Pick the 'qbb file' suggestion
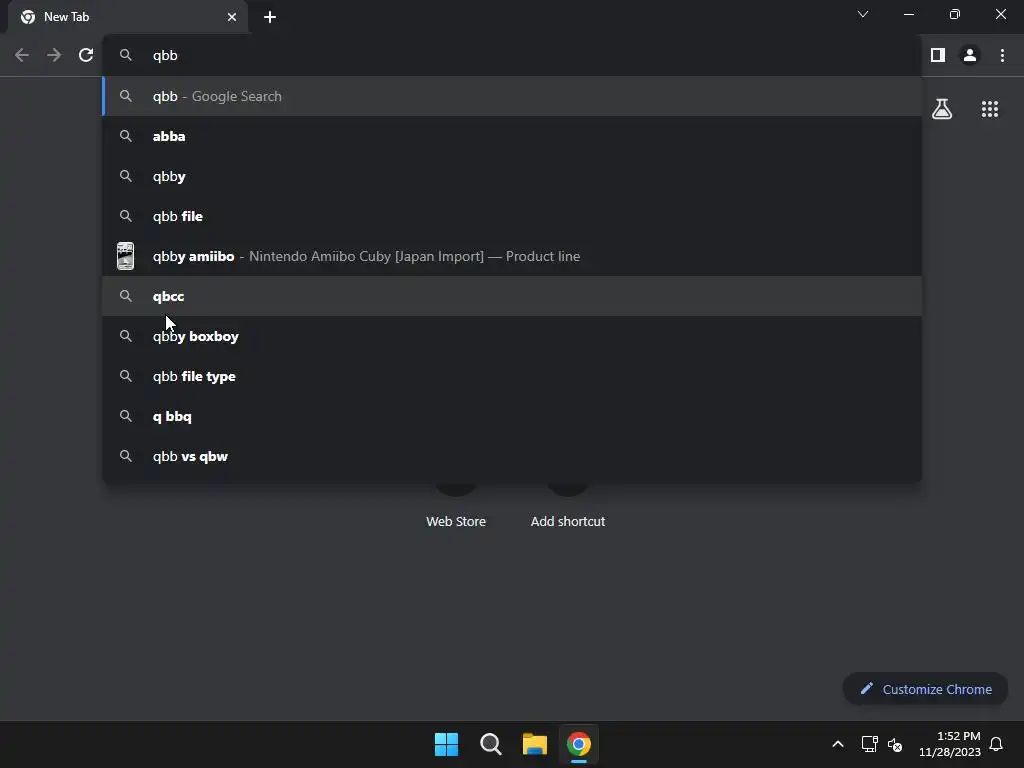 coord(513,216)
